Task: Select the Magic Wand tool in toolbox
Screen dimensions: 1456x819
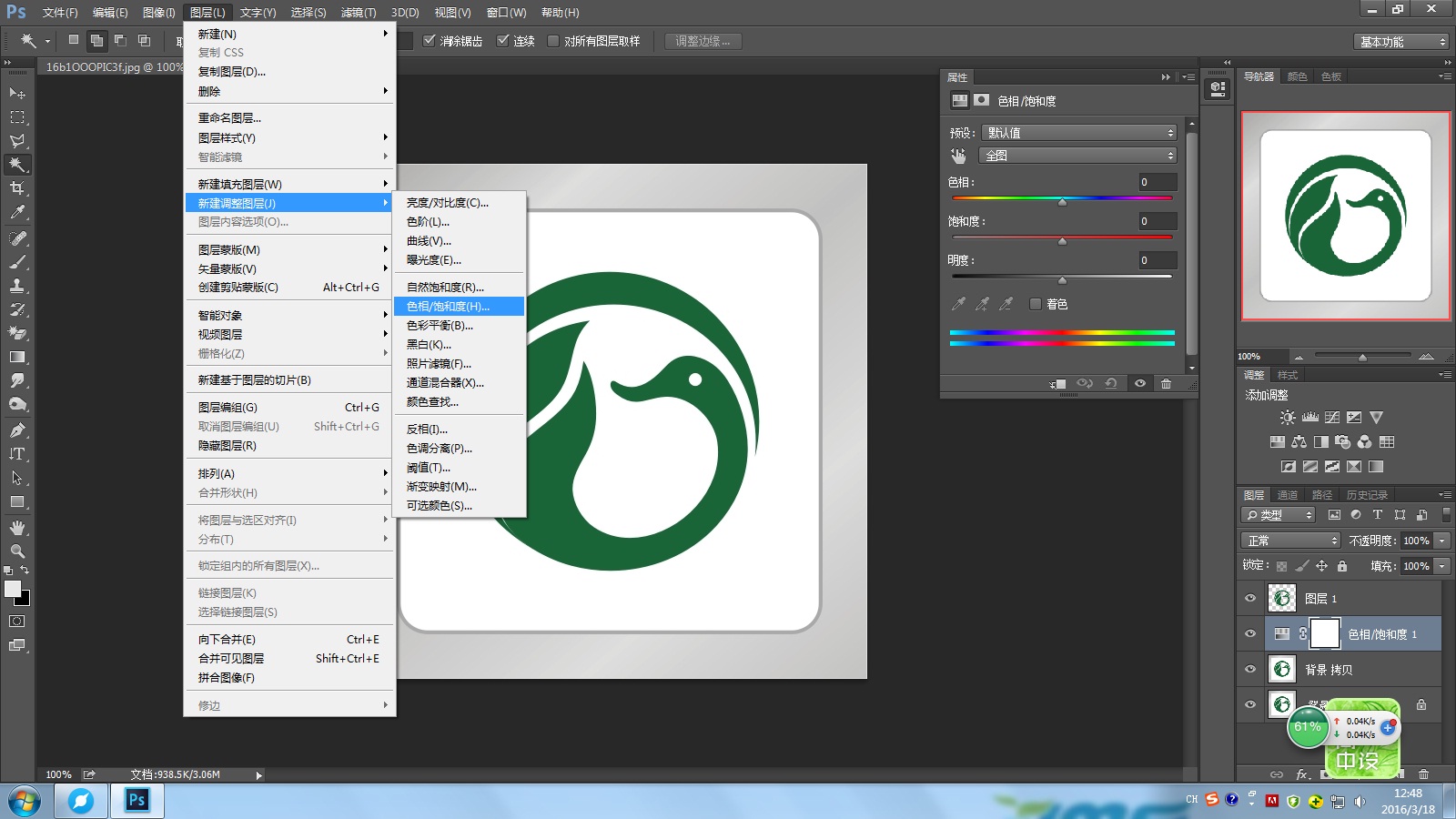Action: 17,165
